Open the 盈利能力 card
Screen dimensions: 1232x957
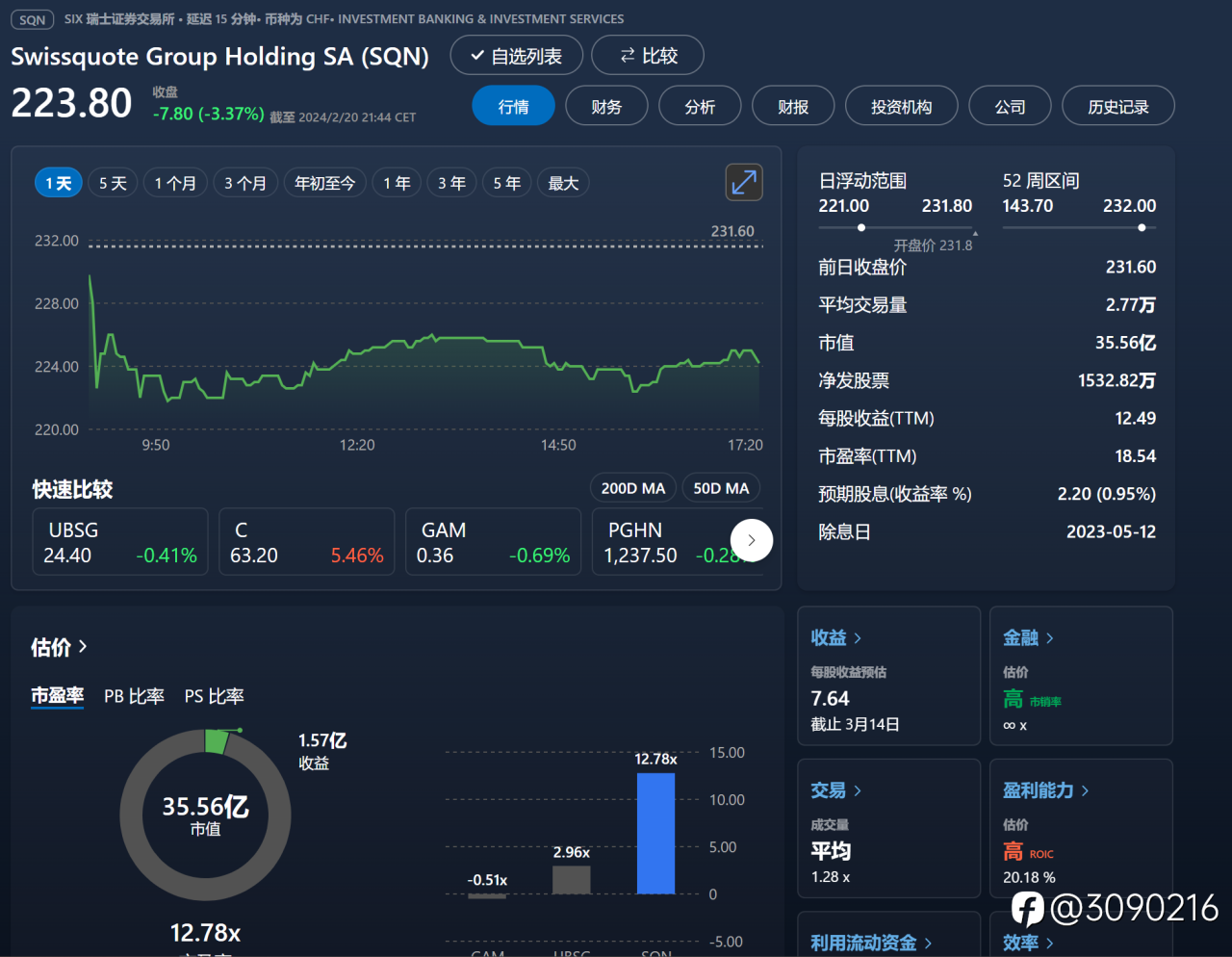(x=1045, y=790)
